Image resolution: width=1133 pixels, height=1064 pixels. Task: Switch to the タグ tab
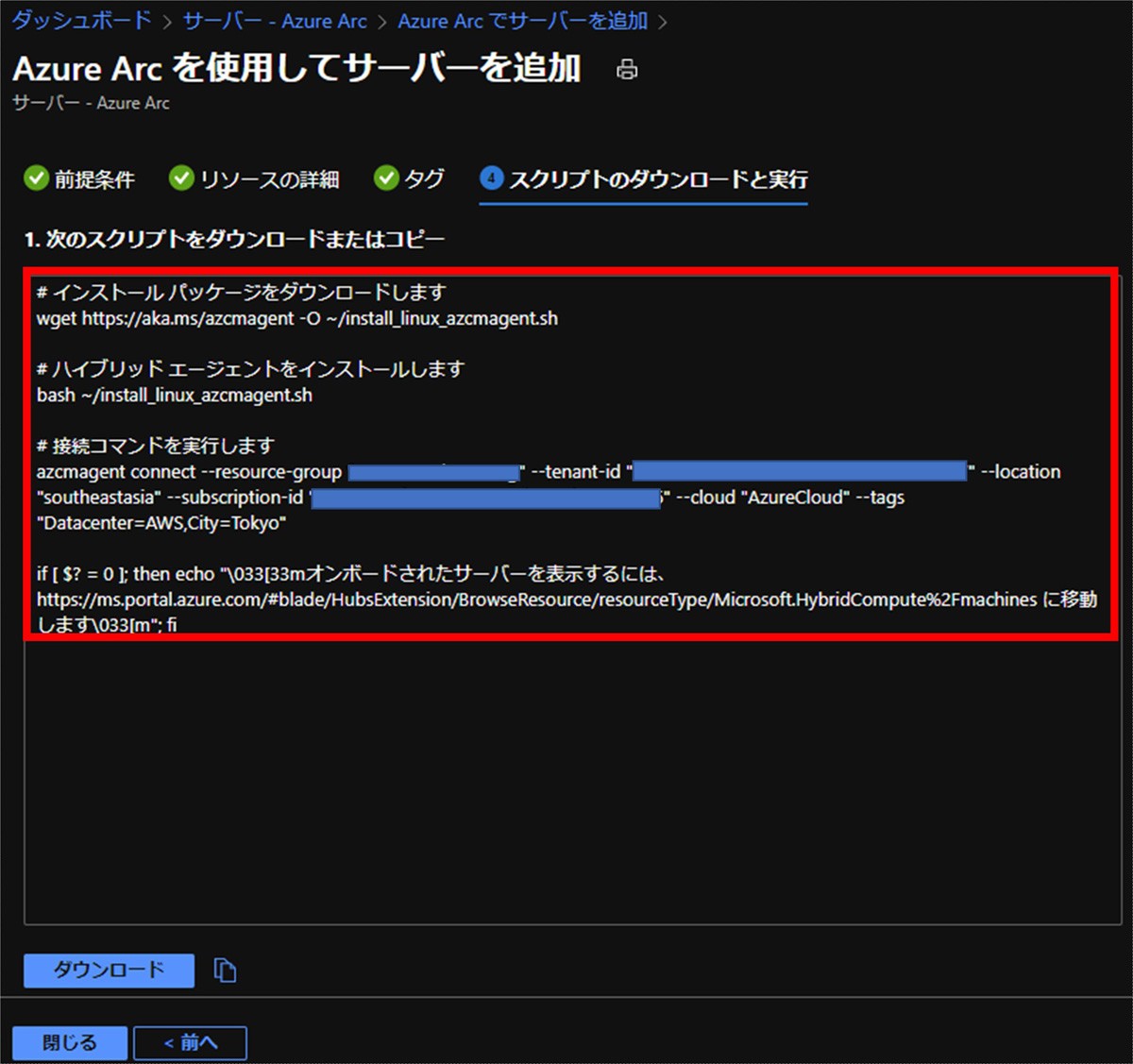tap(409, 178)
